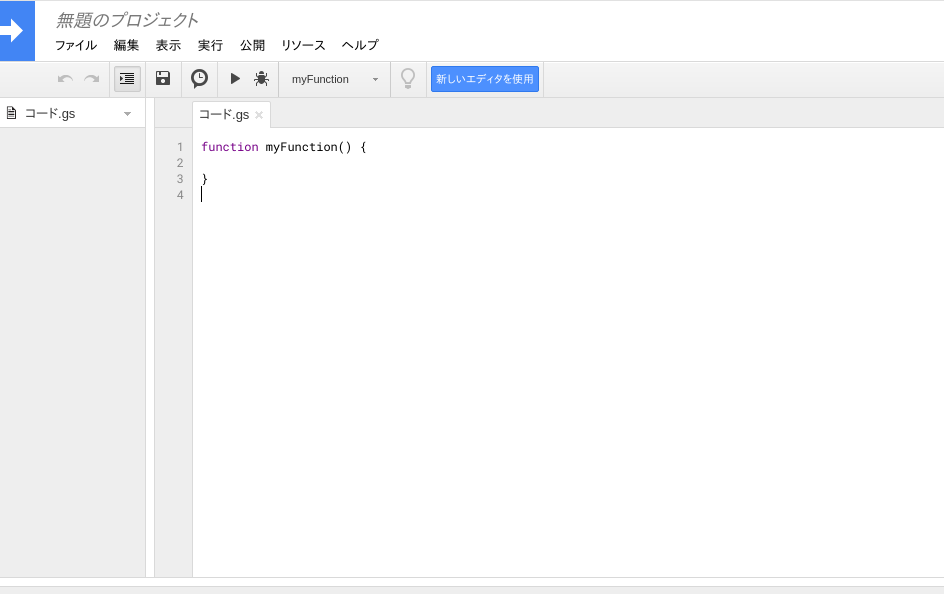
Task: Start the debugger using the bug icon
Action: (x=261, y=78)
